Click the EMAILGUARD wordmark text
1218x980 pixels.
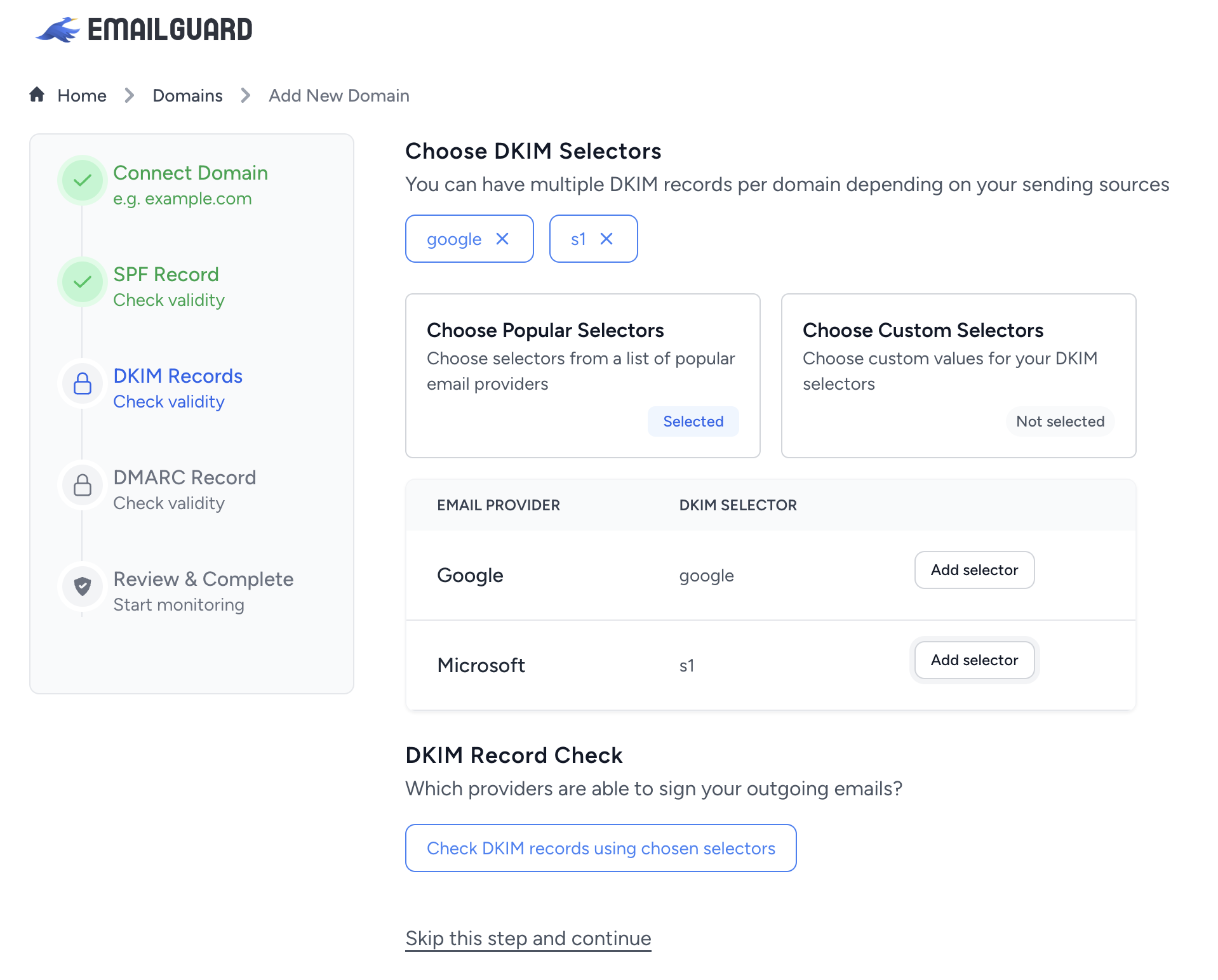coord(170,30)
